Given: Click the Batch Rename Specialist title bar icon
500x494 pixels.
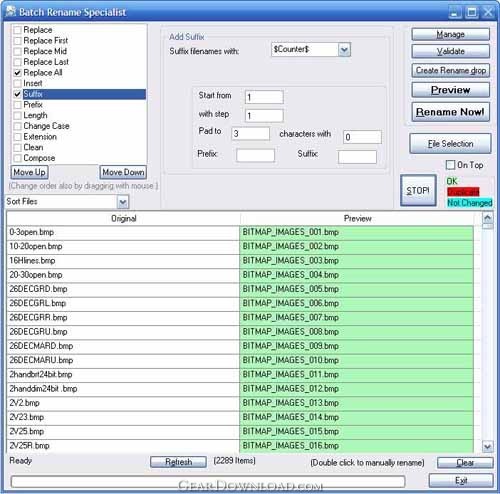Looking at the screenshot, I should (11, 11).
